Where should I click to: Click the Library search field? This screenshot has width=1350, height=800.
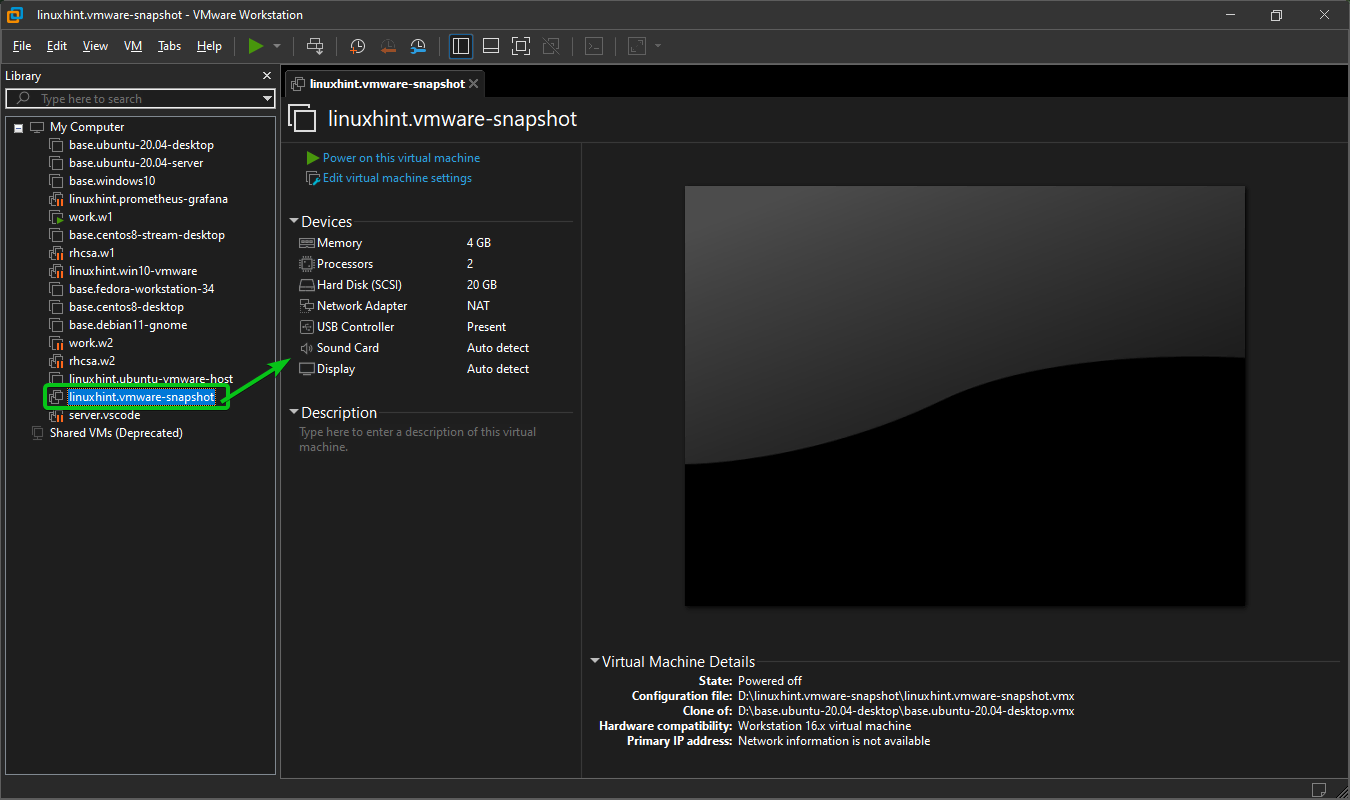(140, 98)
